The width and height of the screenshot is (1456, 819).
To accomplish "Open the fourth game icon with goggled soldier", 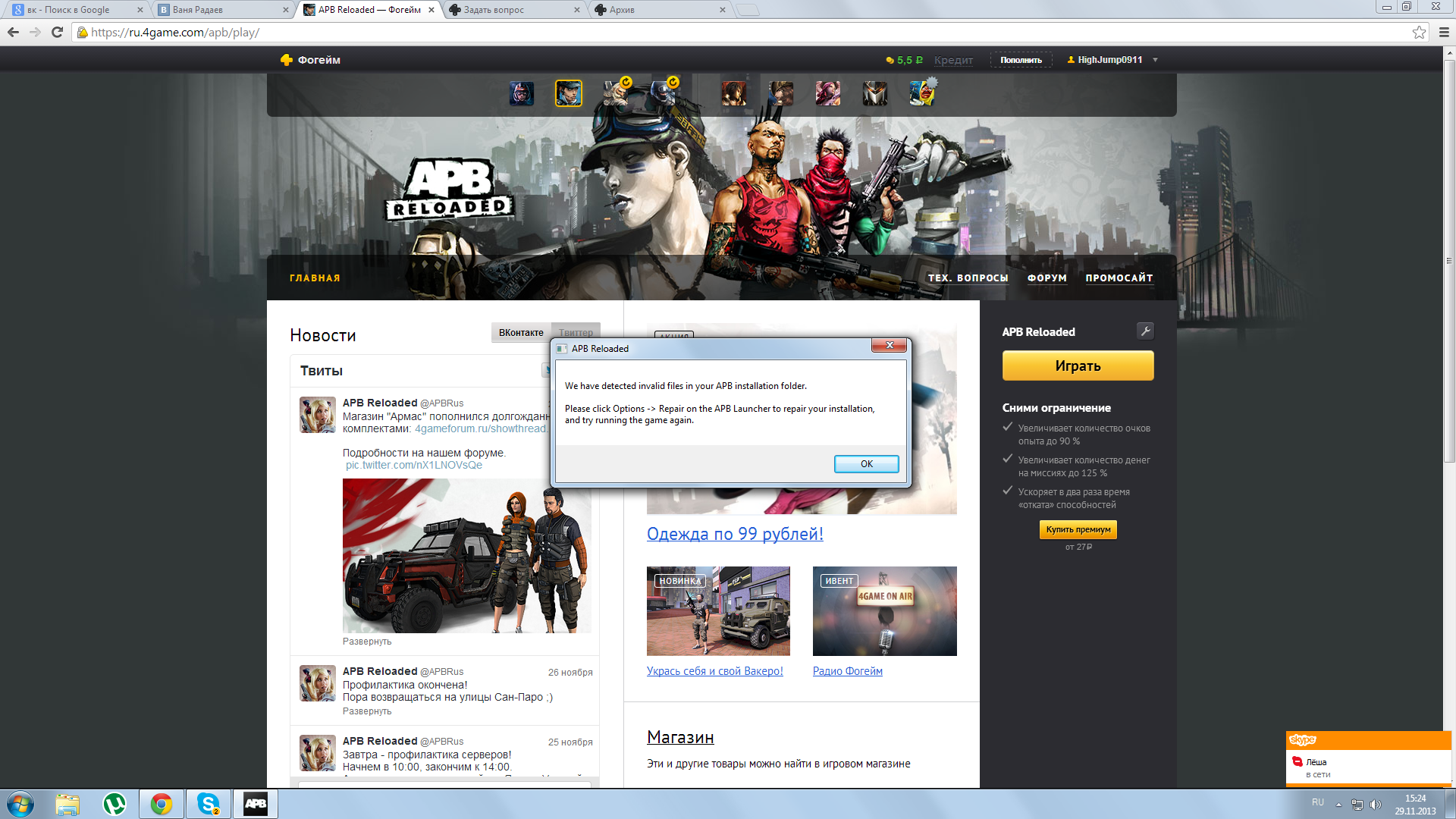I will tap(663, 93).
